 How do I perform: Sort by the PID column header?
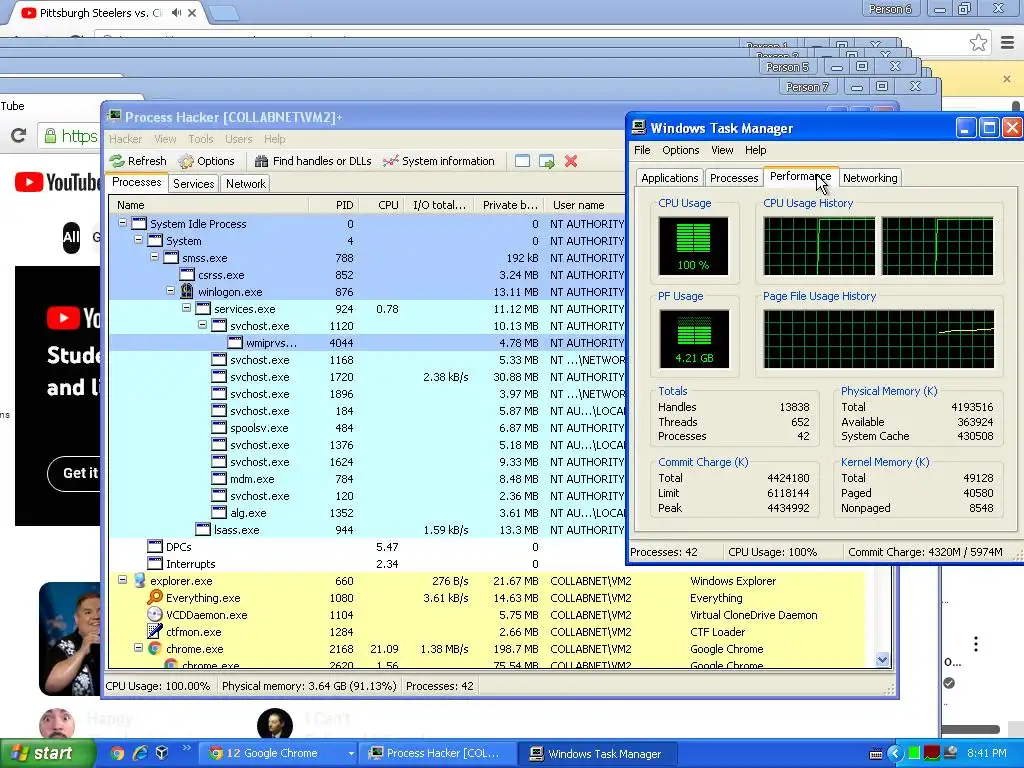coord(334,205)
